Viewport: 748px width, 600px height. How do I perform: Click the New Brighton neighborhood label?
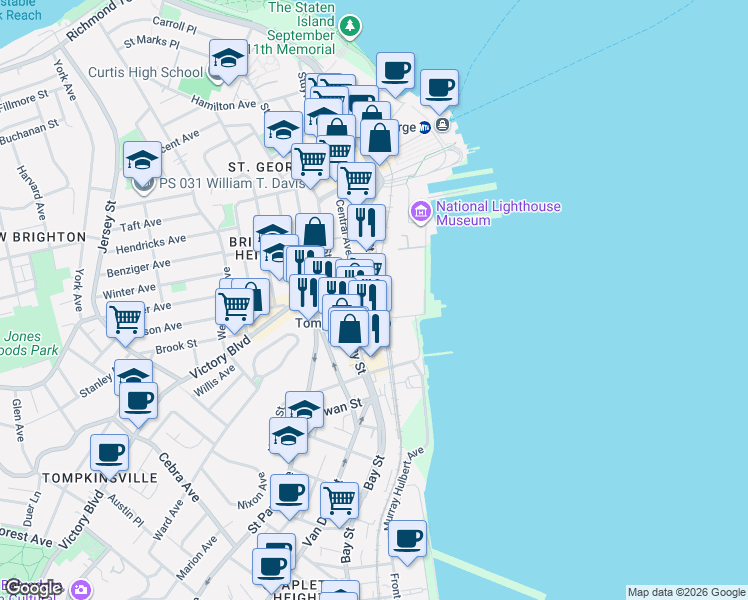[x=43, y=237]
